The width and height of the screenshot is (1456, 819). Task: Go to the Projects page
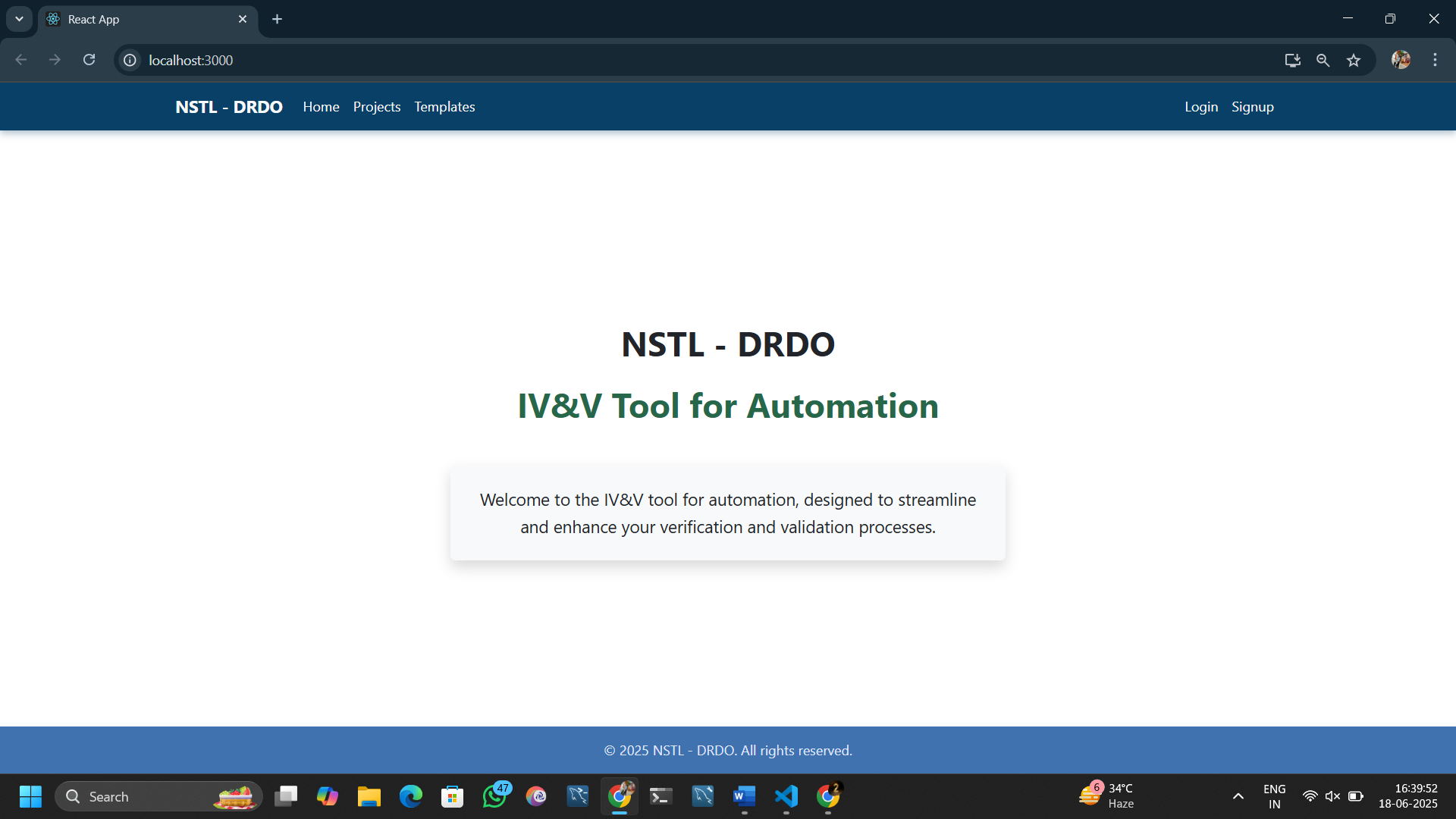tap(377, 107)
